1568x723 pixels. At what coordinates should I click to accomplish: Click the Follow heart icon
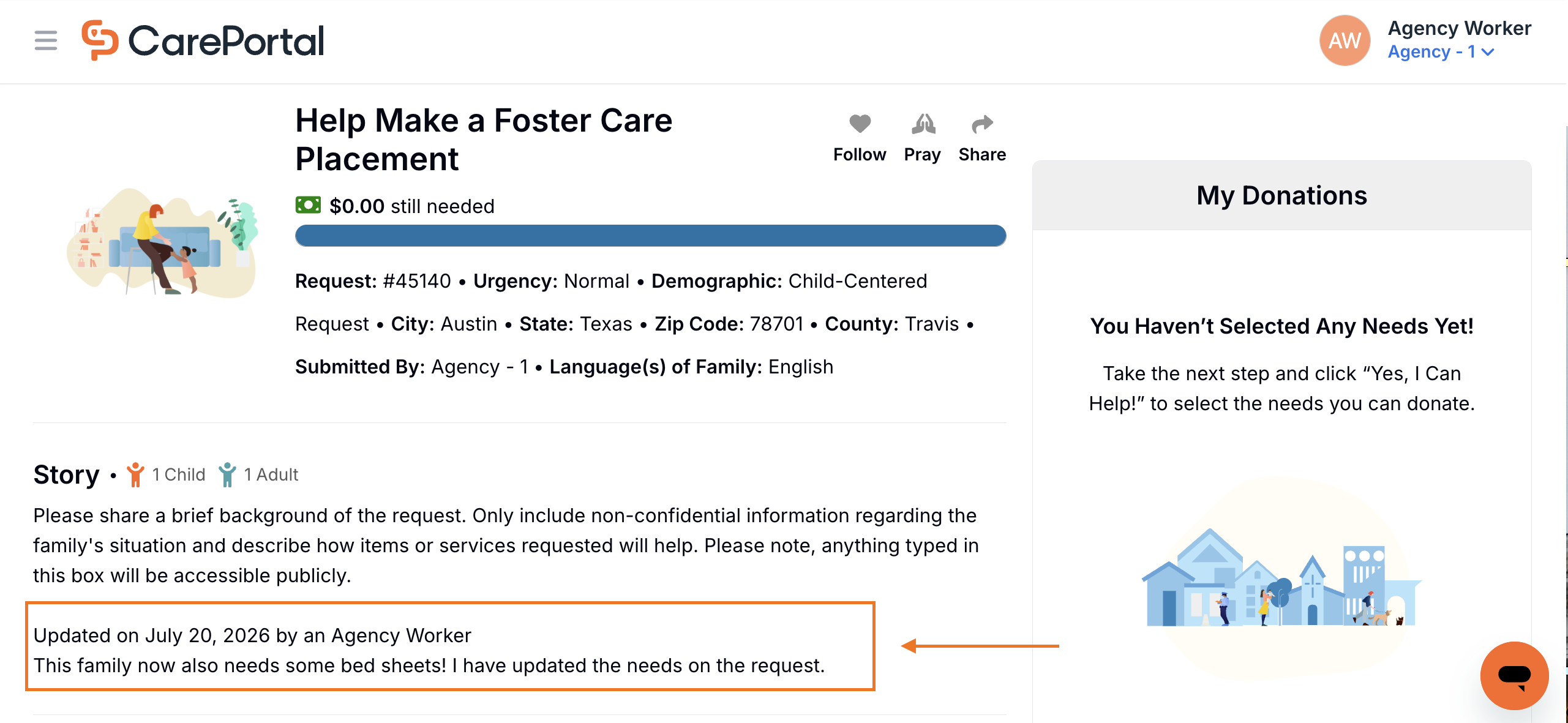pyautogui.click(x=860, y=124)
